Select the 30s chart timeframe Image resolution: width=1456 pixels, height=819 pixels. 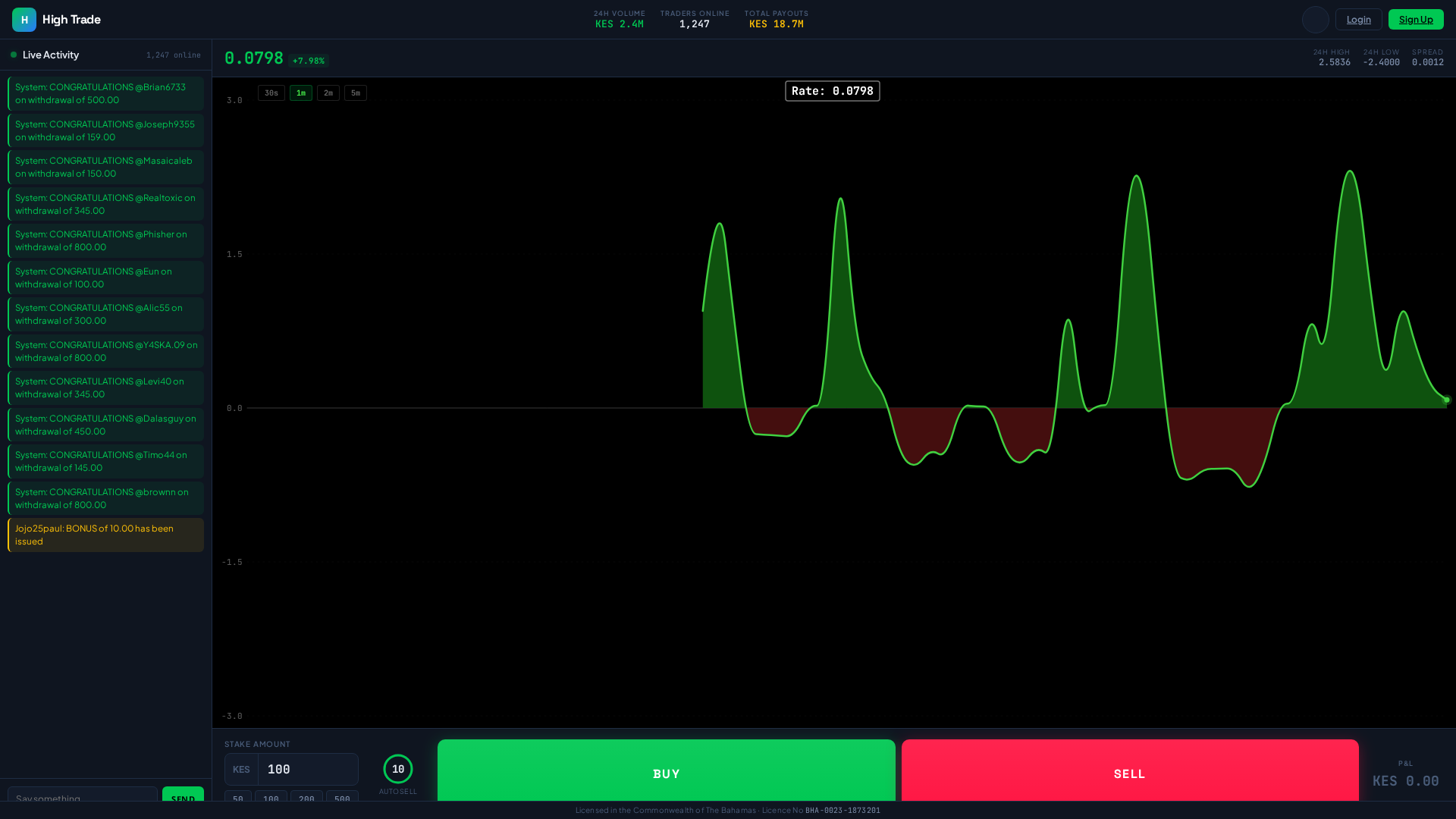tap(271, 93)
